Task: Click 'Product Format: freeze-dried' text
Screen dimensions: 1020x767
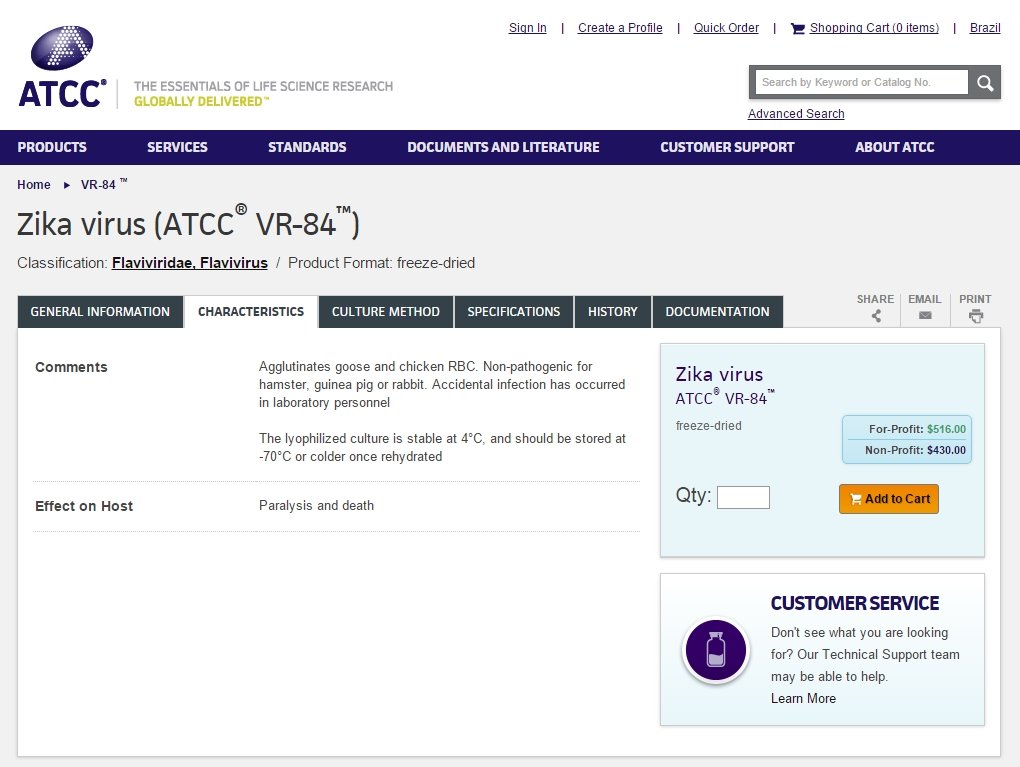Action: pos(381,263)
